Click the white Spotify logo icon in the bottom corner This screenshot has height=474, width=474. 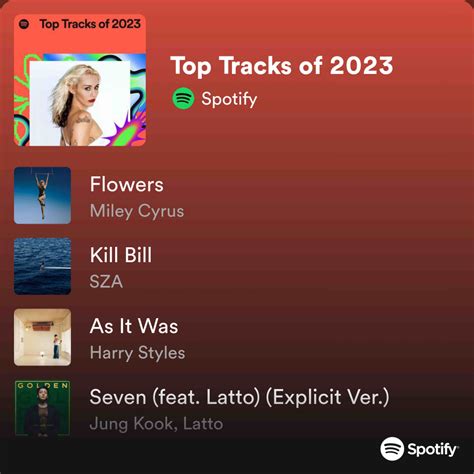(x=392, y=449)
